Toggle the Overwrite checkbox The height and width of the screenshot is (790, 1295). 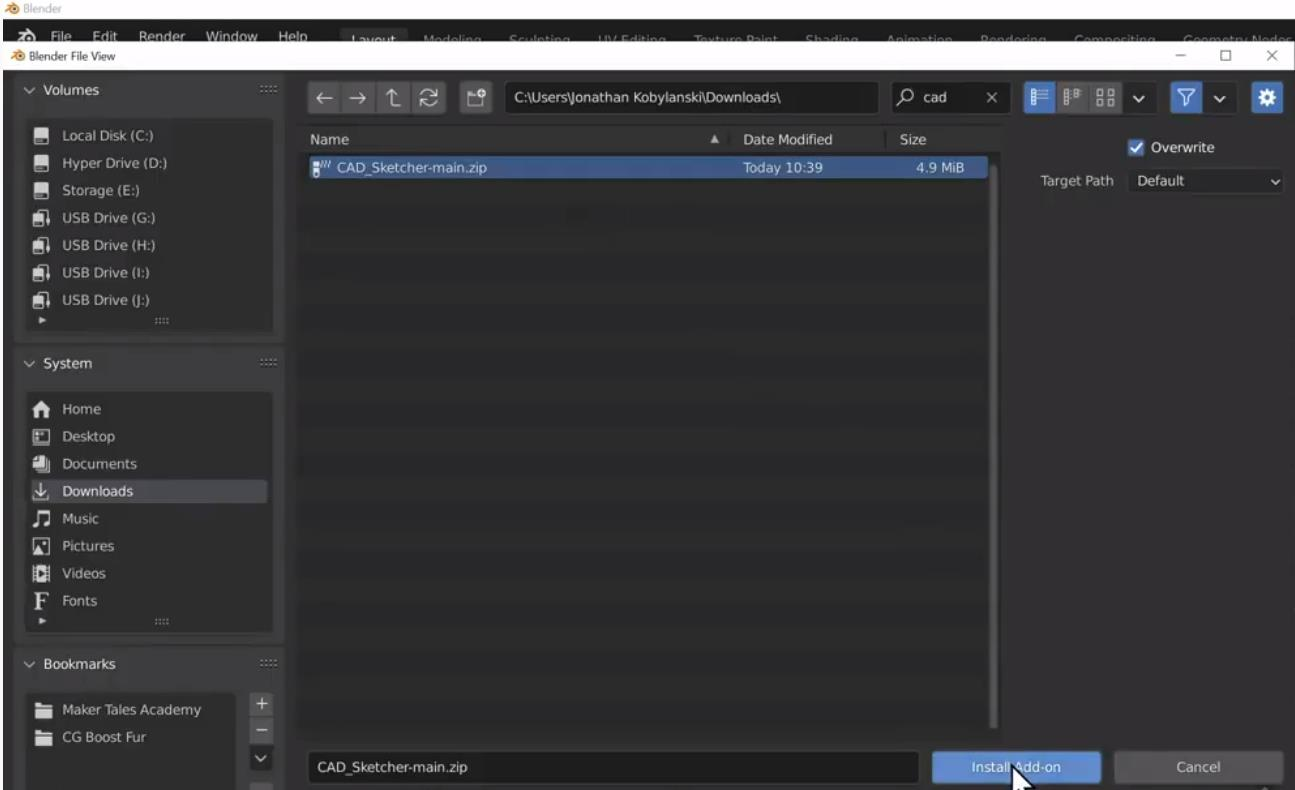pos(1136,148)
